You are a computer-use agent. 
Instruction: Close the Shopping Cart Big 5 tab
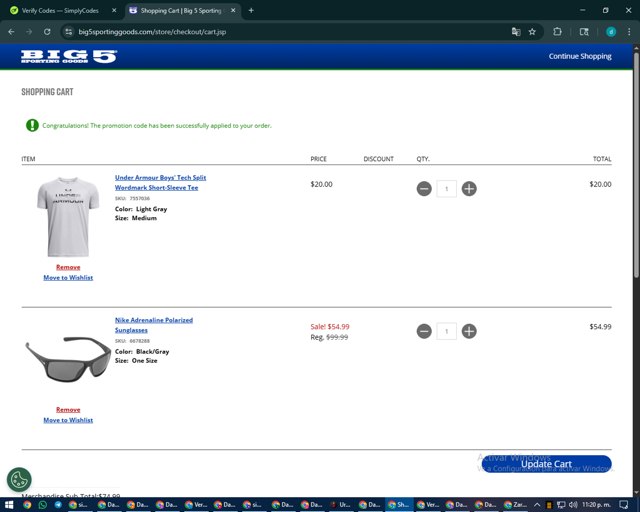click(x=233, y=11)
